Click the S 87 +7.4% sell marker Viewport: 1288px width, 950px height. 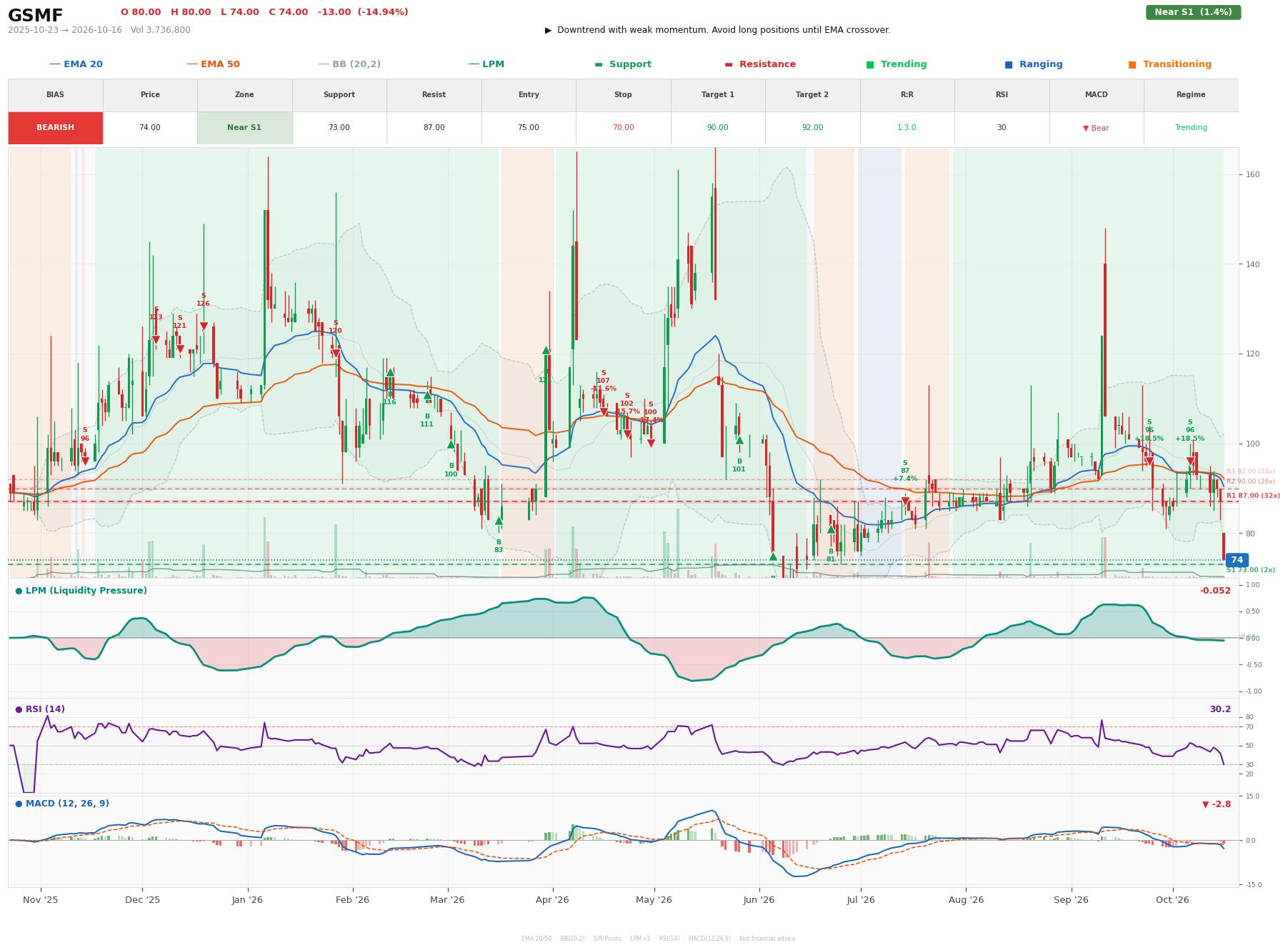point(905,502)
